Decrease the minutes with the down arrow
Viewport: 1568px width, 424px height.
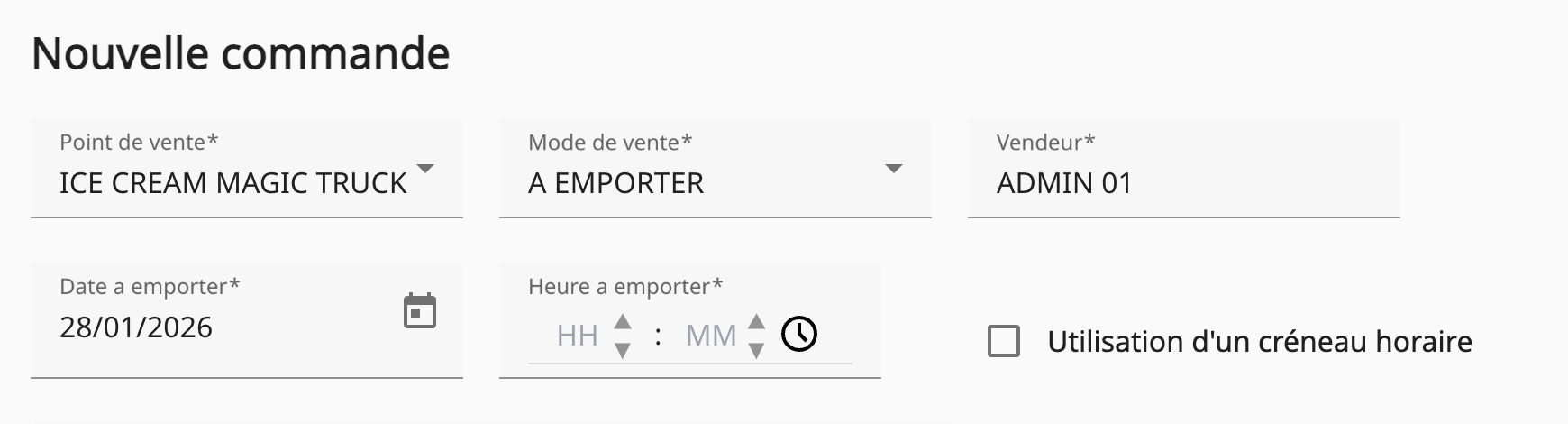point(757,350)
